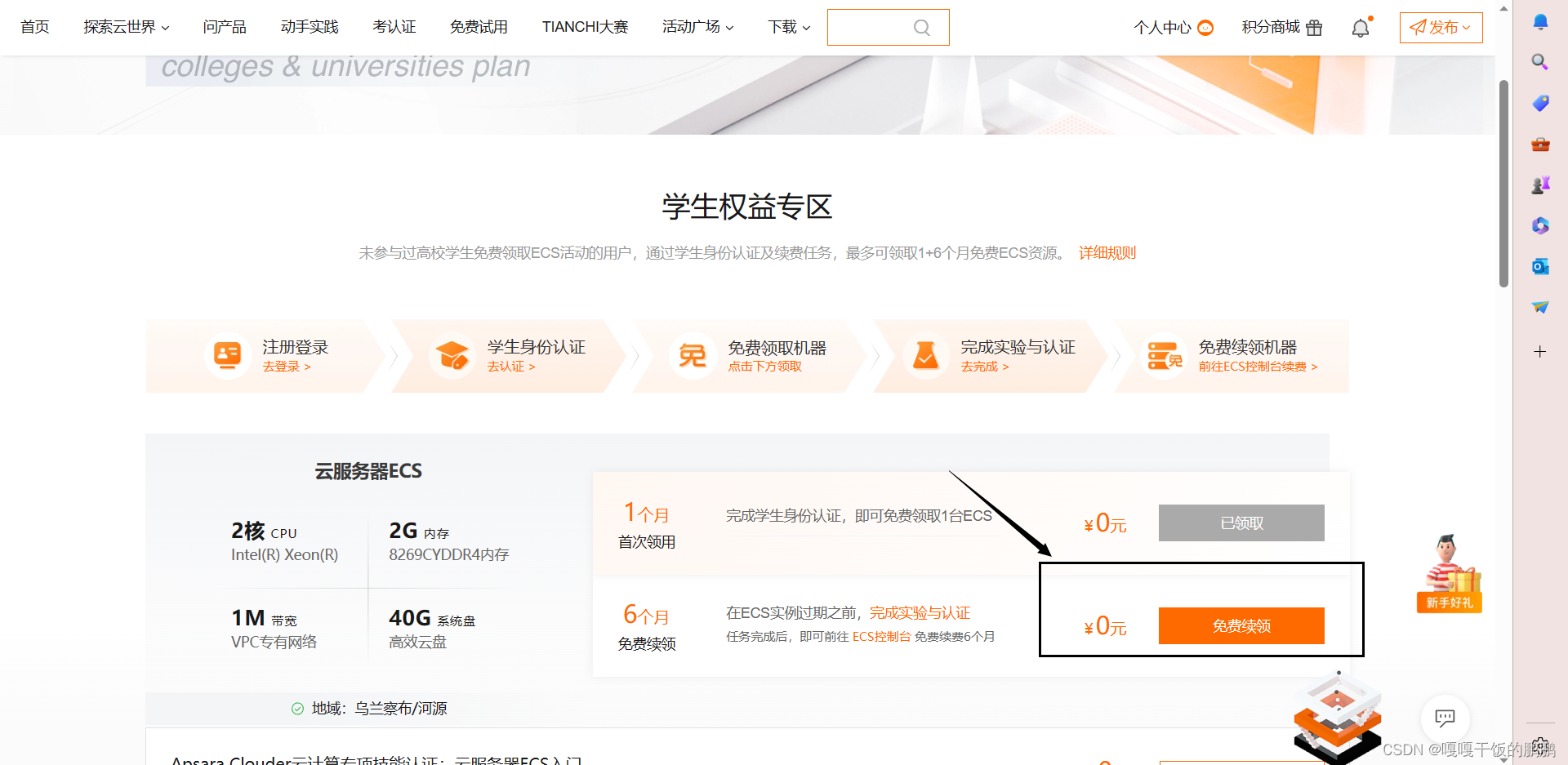Click the green check icon beside 地域
Image resolution: width=1568 pixels, height=765 pixels.
coord(297,709)
